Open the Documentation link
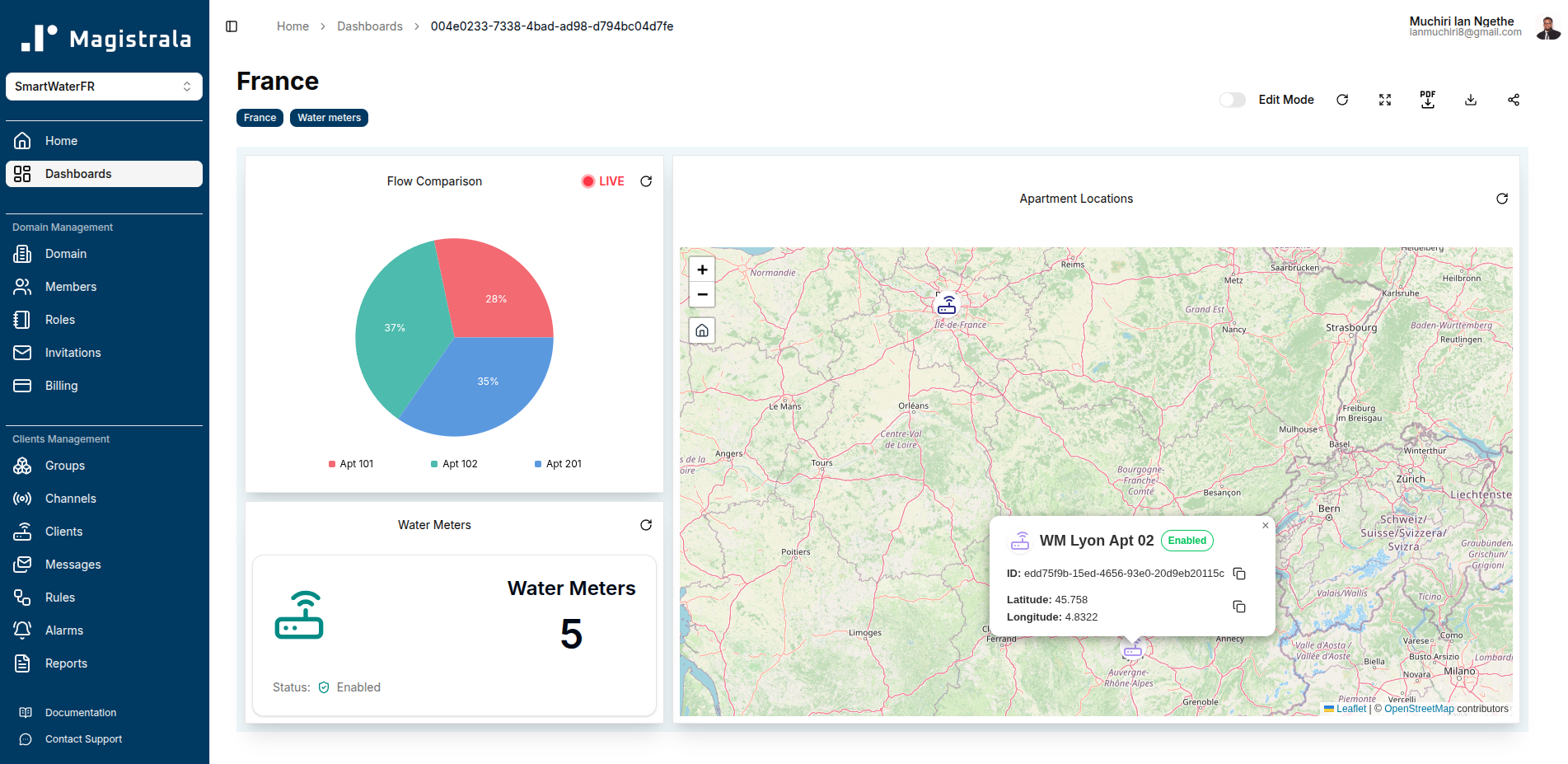1568x764 pixels. (x=80, y=712)
